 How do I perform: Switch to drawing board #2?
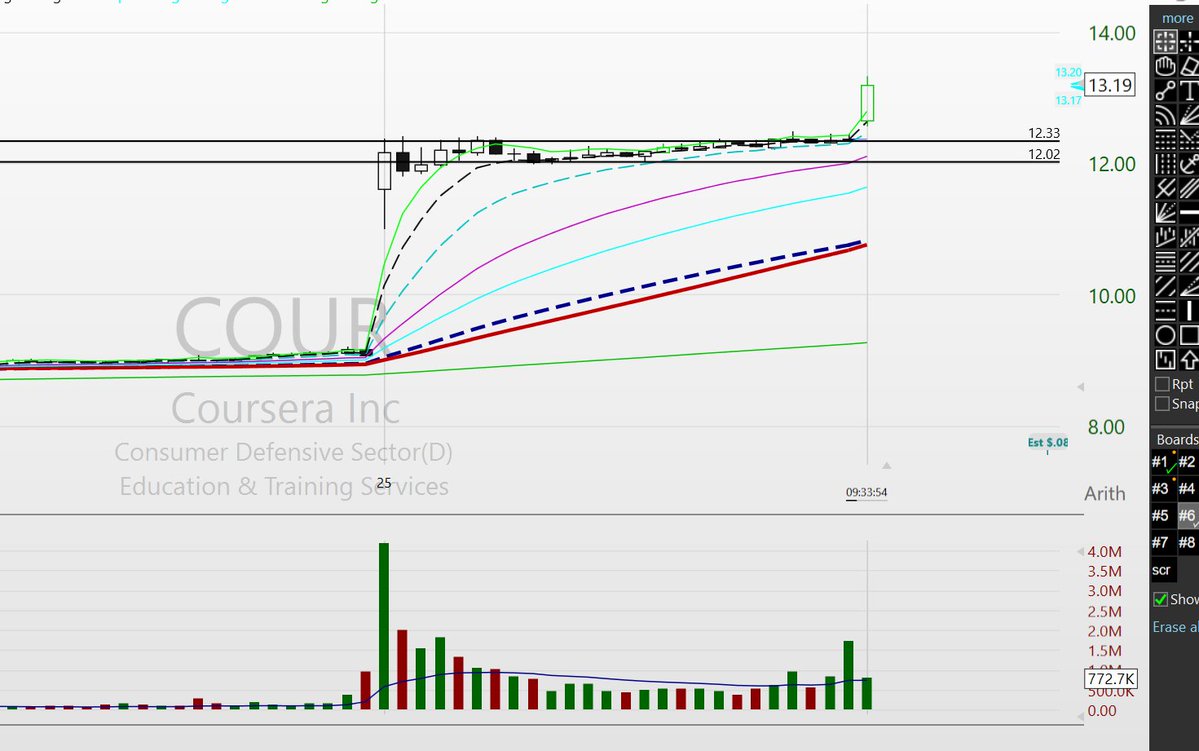[1187, 462]
